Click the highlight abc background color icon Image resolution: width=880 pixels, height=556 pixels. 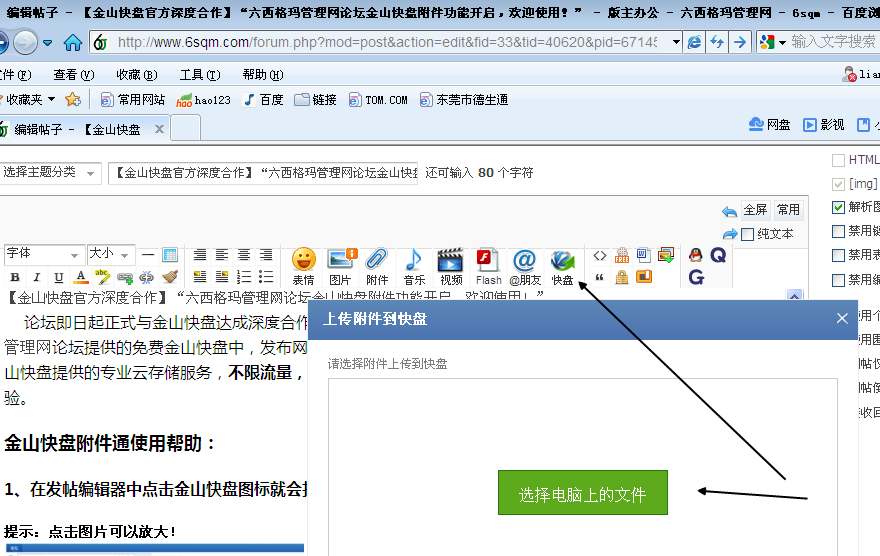coord(102,277)
